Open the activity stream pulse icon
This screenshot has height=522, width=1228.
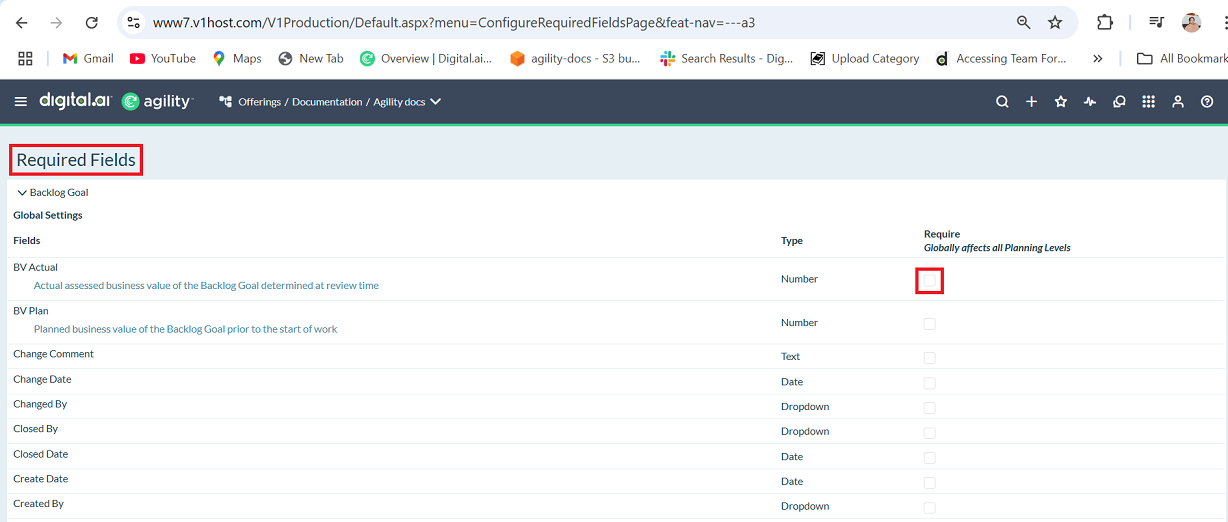coord(1090,101)
